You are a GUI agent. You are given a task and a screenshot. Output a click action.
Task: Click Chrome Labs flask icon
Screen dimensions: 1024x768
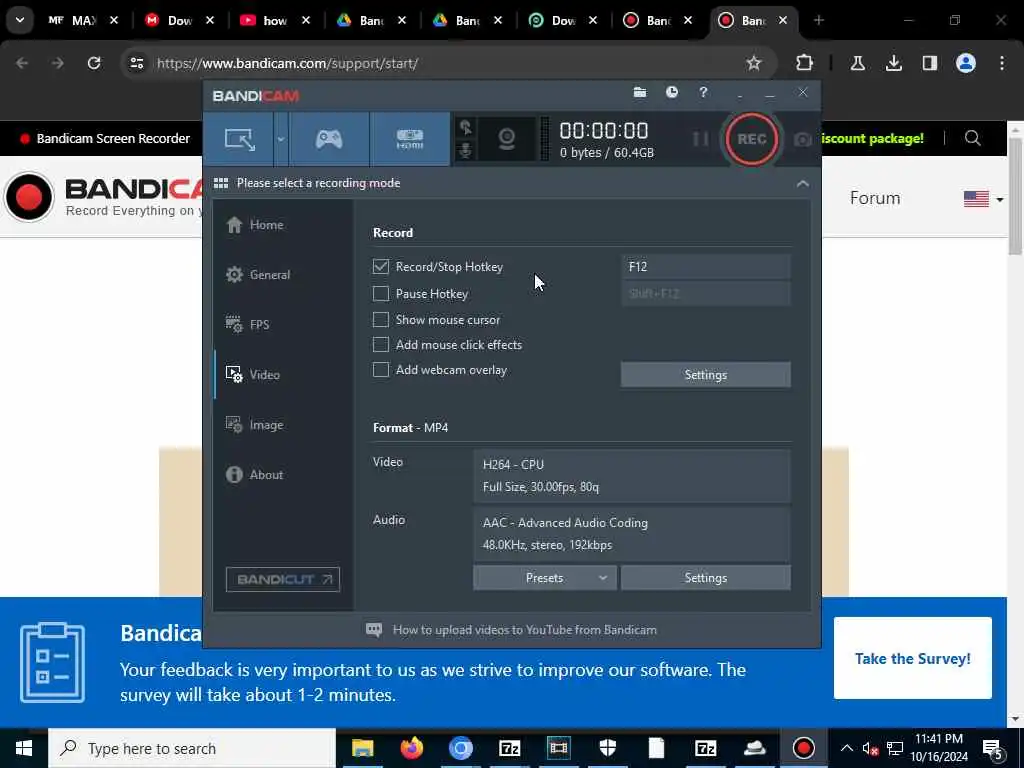857,63
